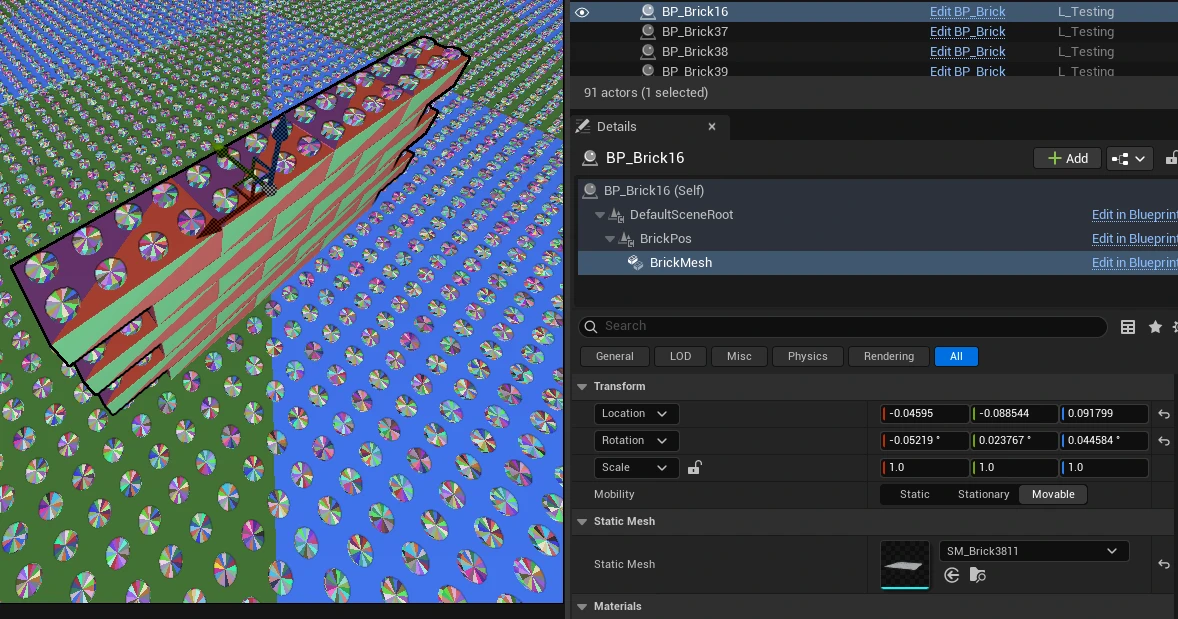Click Edit BP_Brick link for BP_Brick16
The image size is (1178, 619).
(x=967, y=12)
